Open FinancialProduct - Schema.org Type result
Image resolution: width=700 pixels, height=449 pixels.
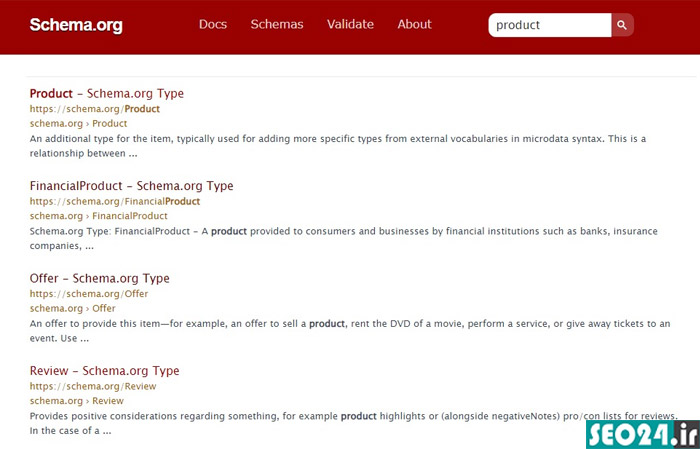(132, 186)
